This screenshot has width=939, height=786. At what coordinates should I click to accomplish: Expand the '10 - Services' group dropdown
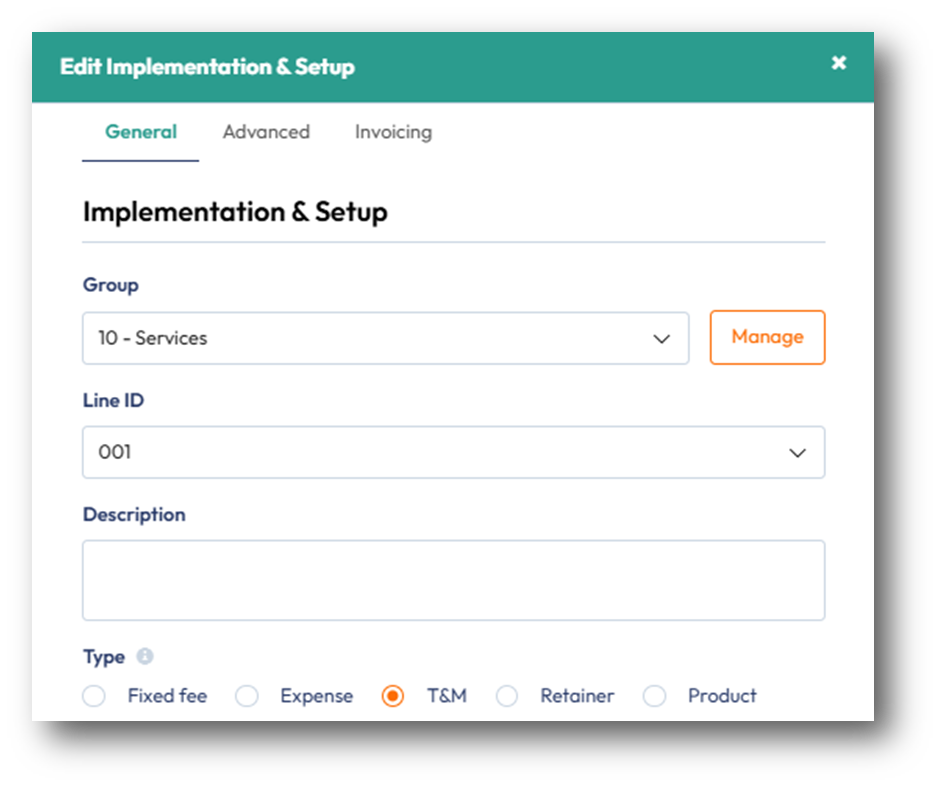[x=385, y=338]
